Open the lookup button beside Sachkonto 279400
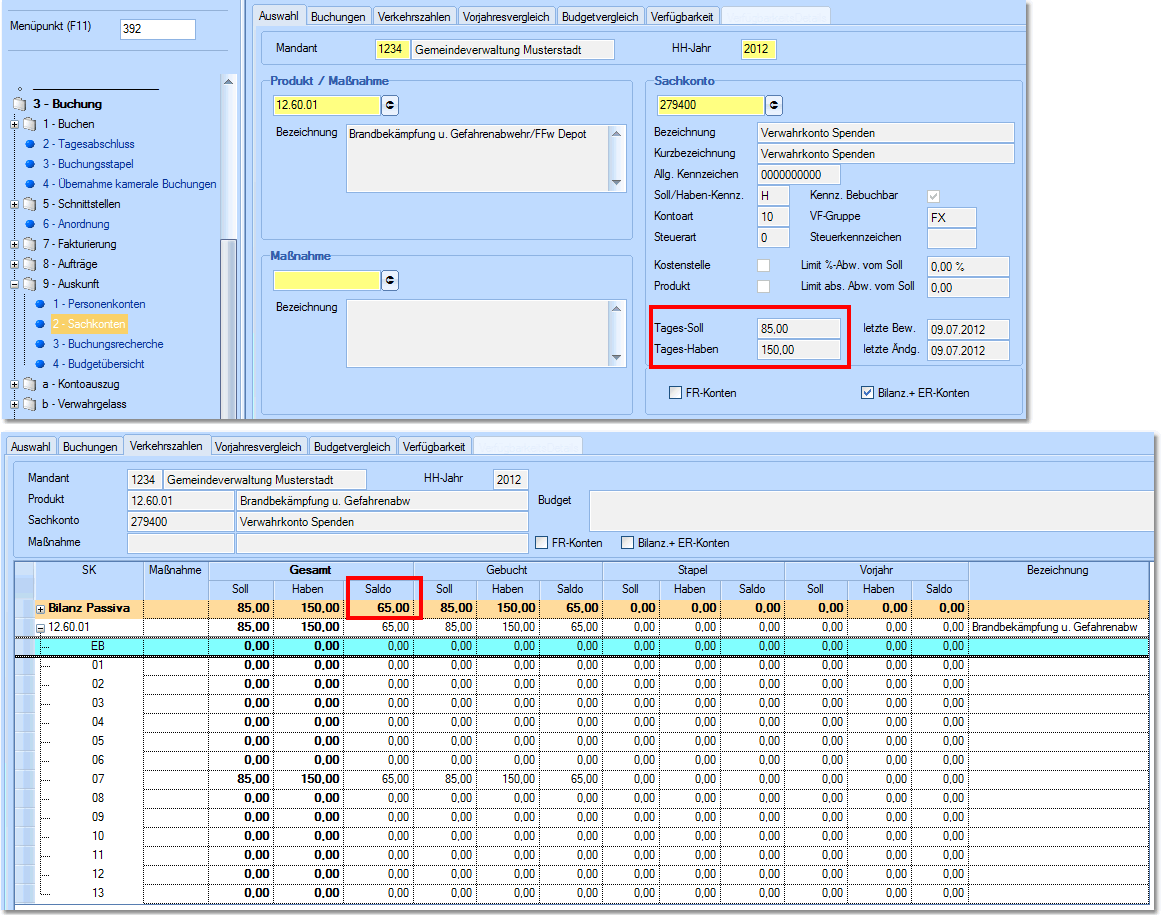The height and width of the screenshot is (917, 1161). [x=774, y=105]
